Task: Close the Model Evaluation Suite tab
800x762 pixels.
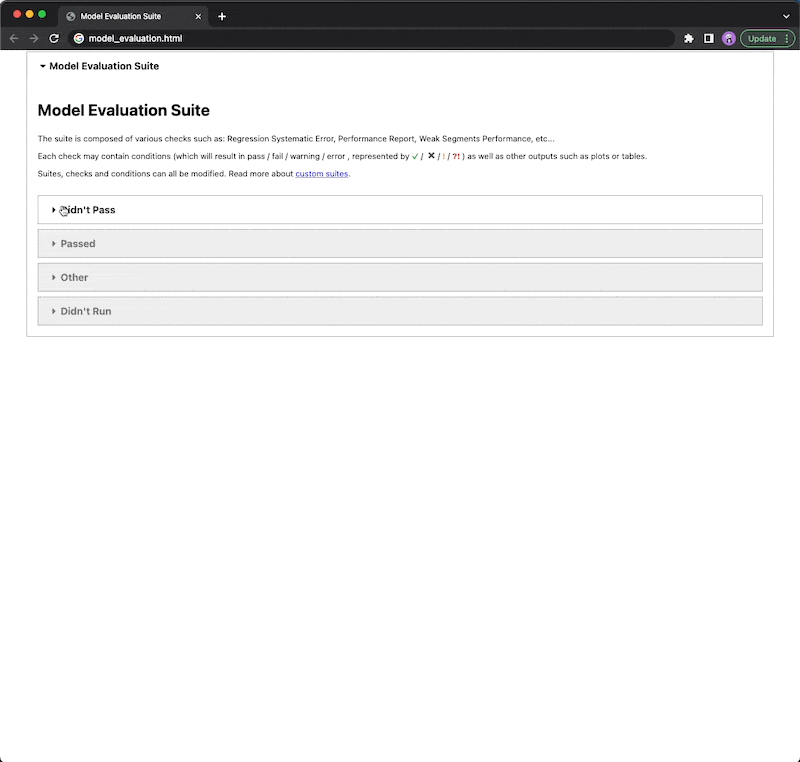Action: [198, 16]
